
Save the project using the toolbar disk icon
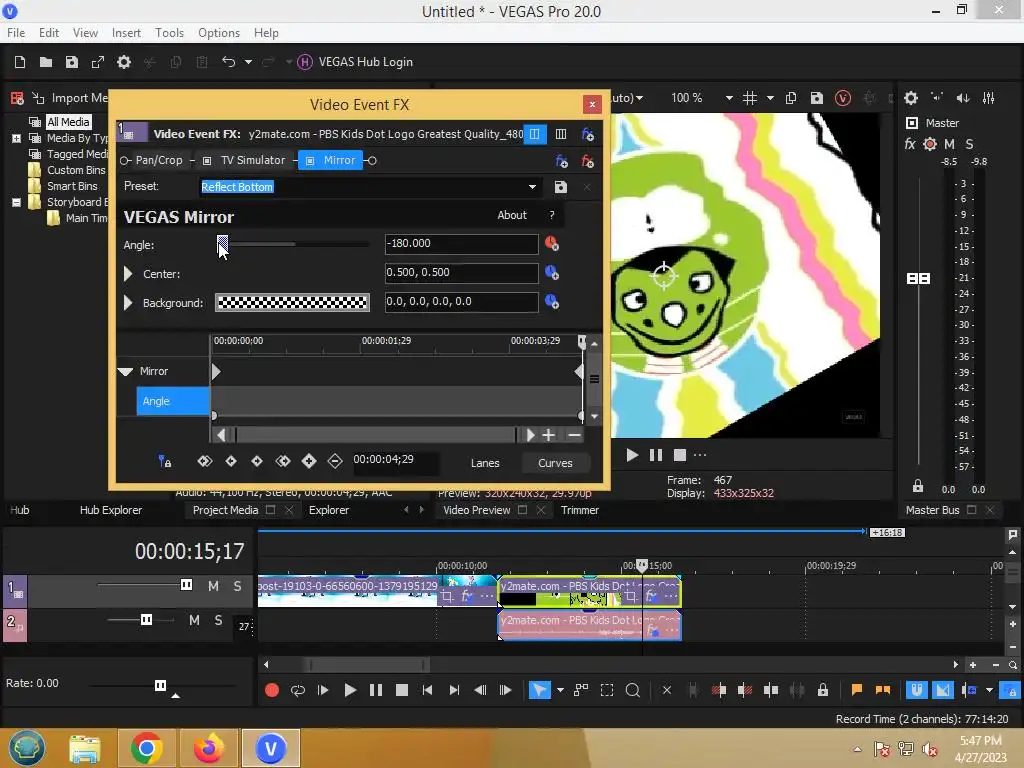tap(72, 62)
